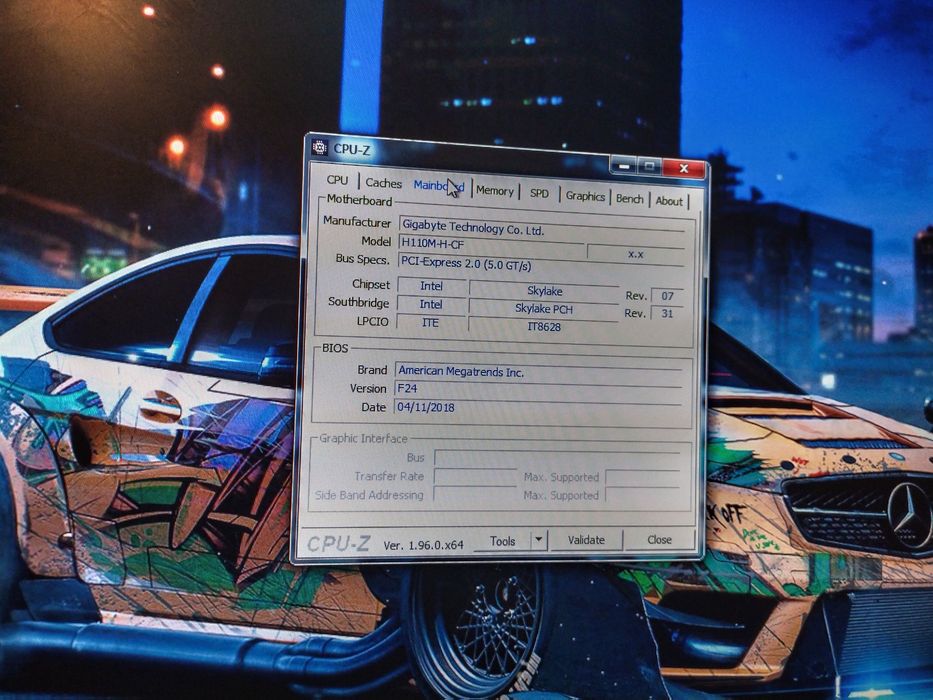This screenshot has height=700, width=933.
Task: Click the x.x model revision field
Action: (x=635, y=254)
